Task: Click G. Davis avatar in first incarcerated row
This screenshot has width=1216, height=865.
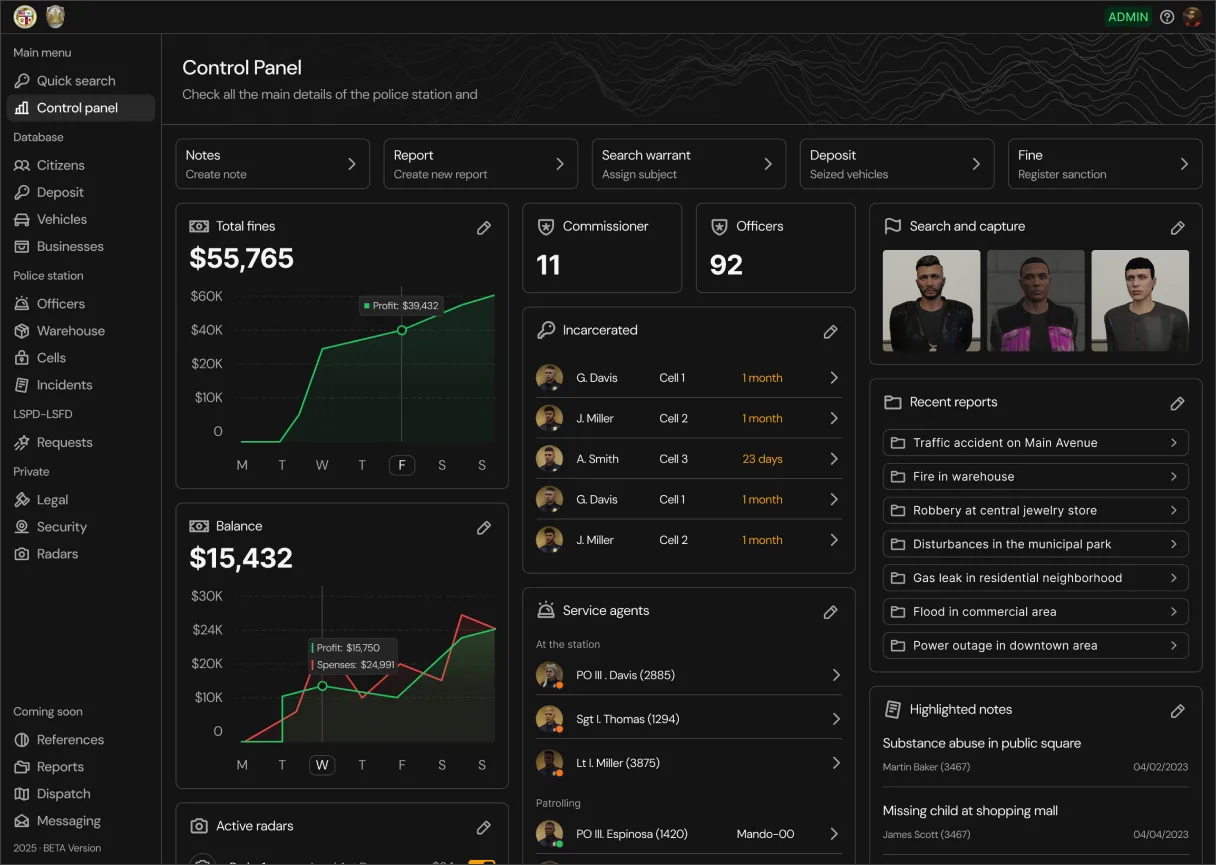Action: (x=549, y=378)
